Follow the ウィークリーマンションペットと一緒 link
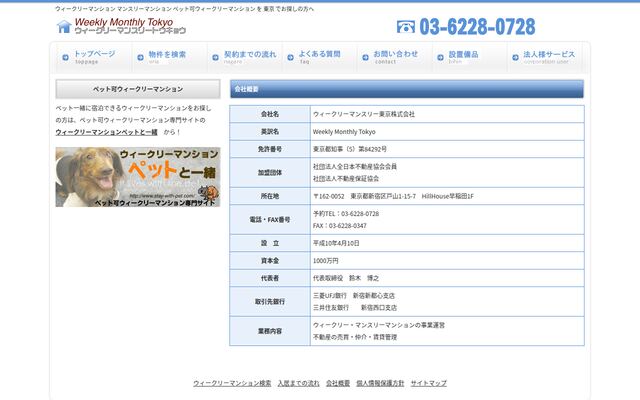The image size is (640, 400). 107,132
